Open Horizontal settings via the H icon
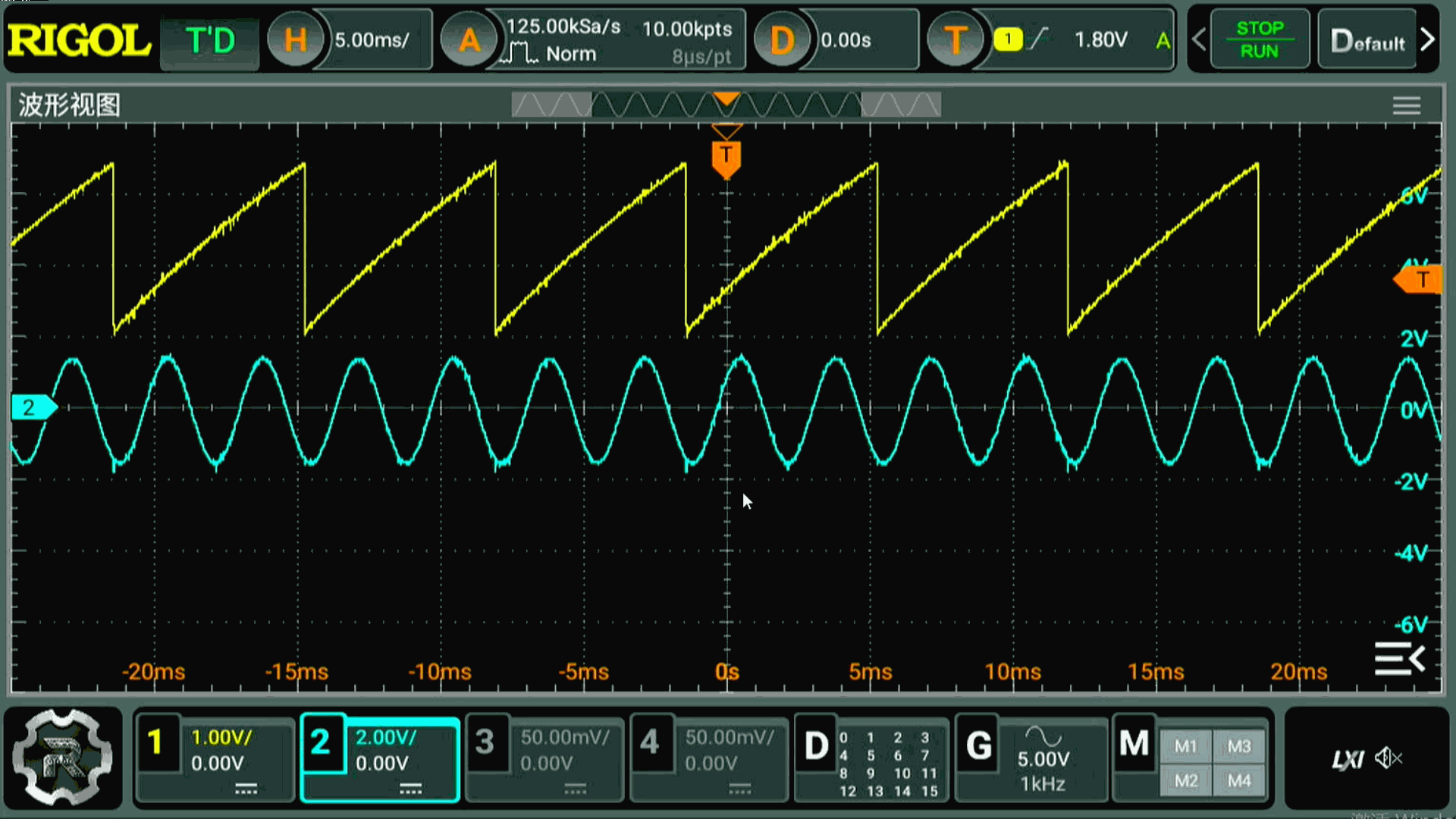The image size is (1456, 819). click(295, 39)
